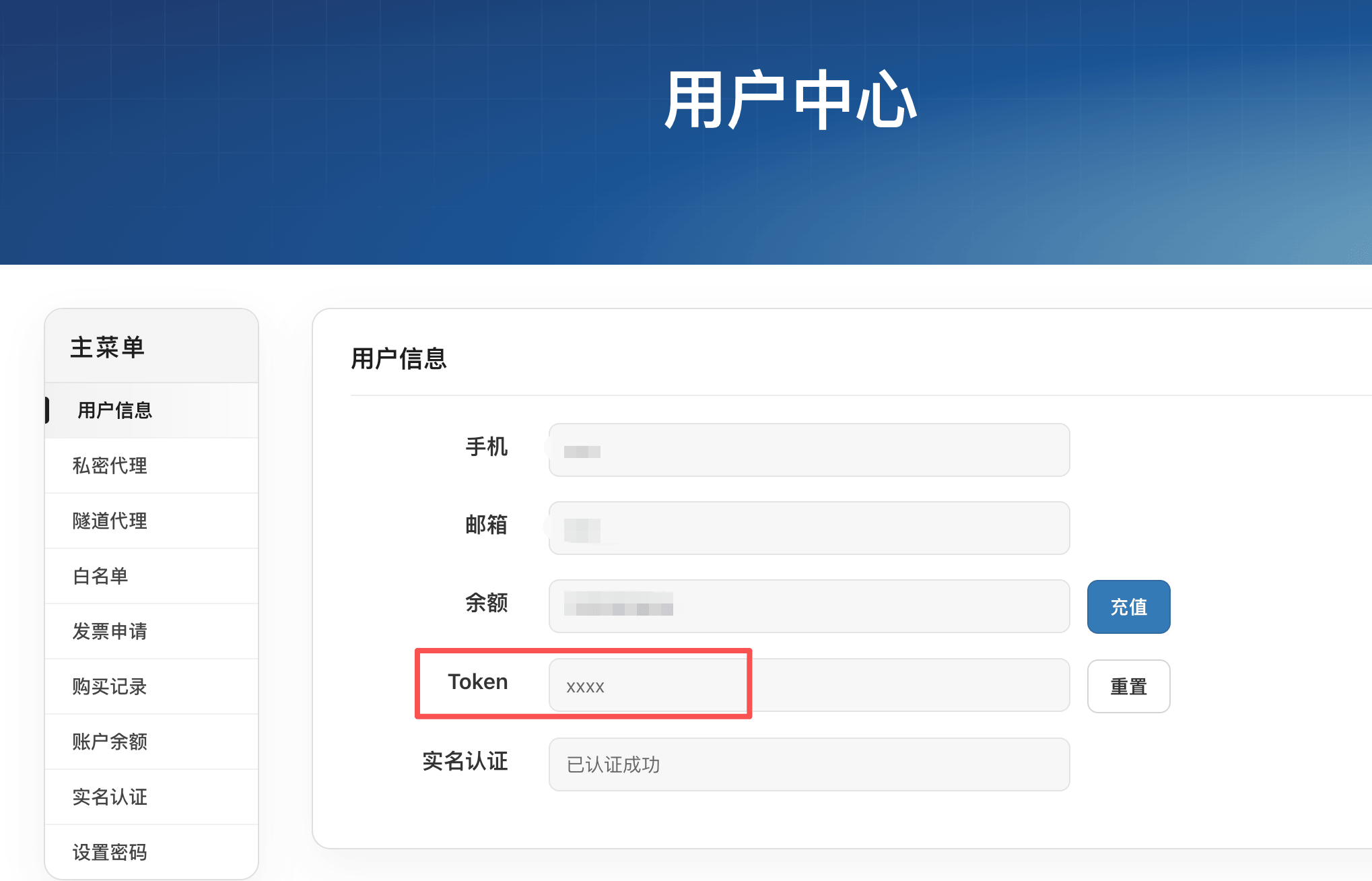Open the 私密代理 menu item

[x=110, y=465]
